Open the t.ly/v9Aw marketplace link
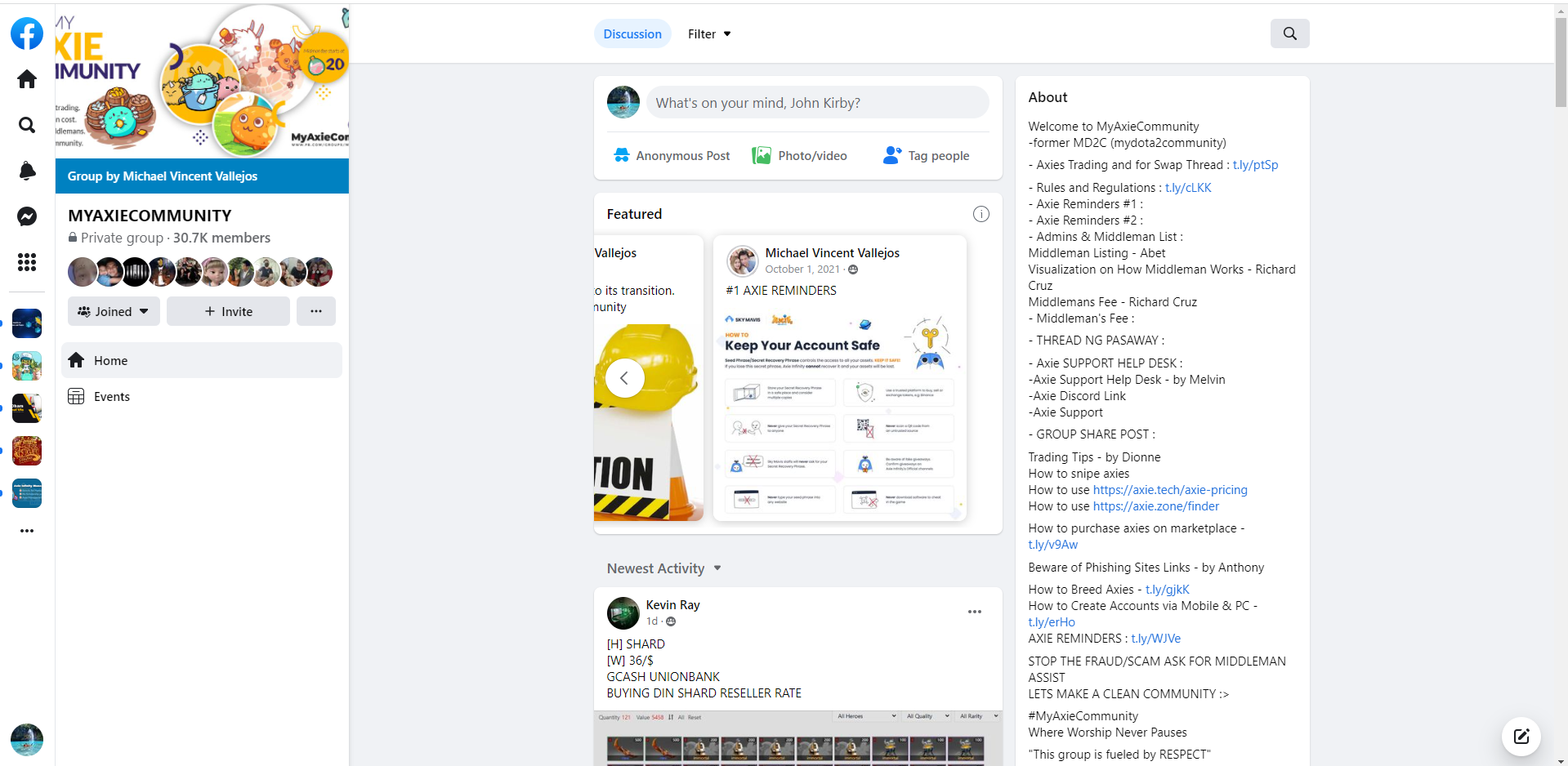The width and height of the screenshot is (1568, 766). click(1053, 545)
